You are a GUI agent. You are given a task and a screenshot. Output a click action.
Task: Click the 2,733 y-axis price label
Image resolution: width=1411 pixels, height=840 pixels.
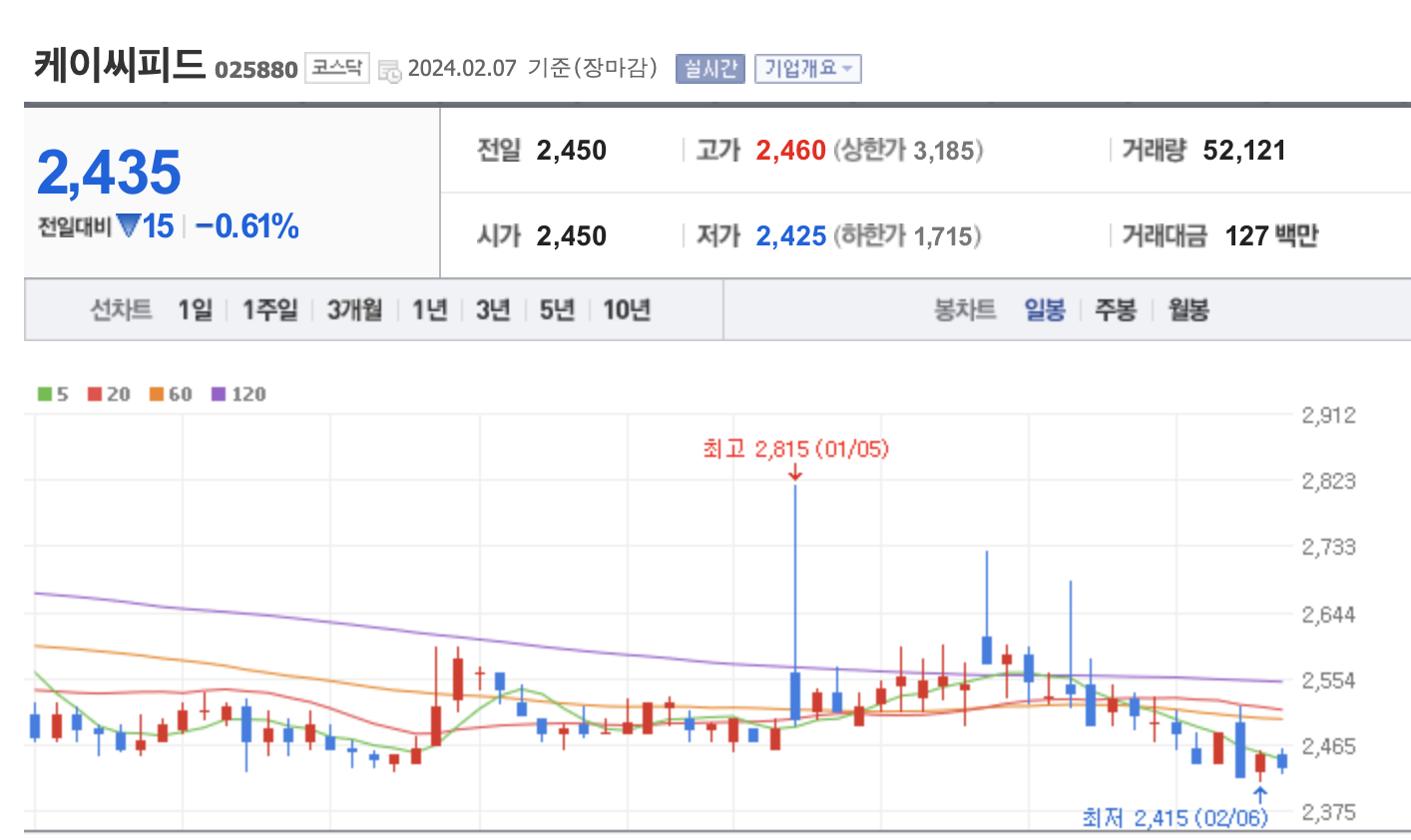pyautogui.click(x=1329, y=547)
